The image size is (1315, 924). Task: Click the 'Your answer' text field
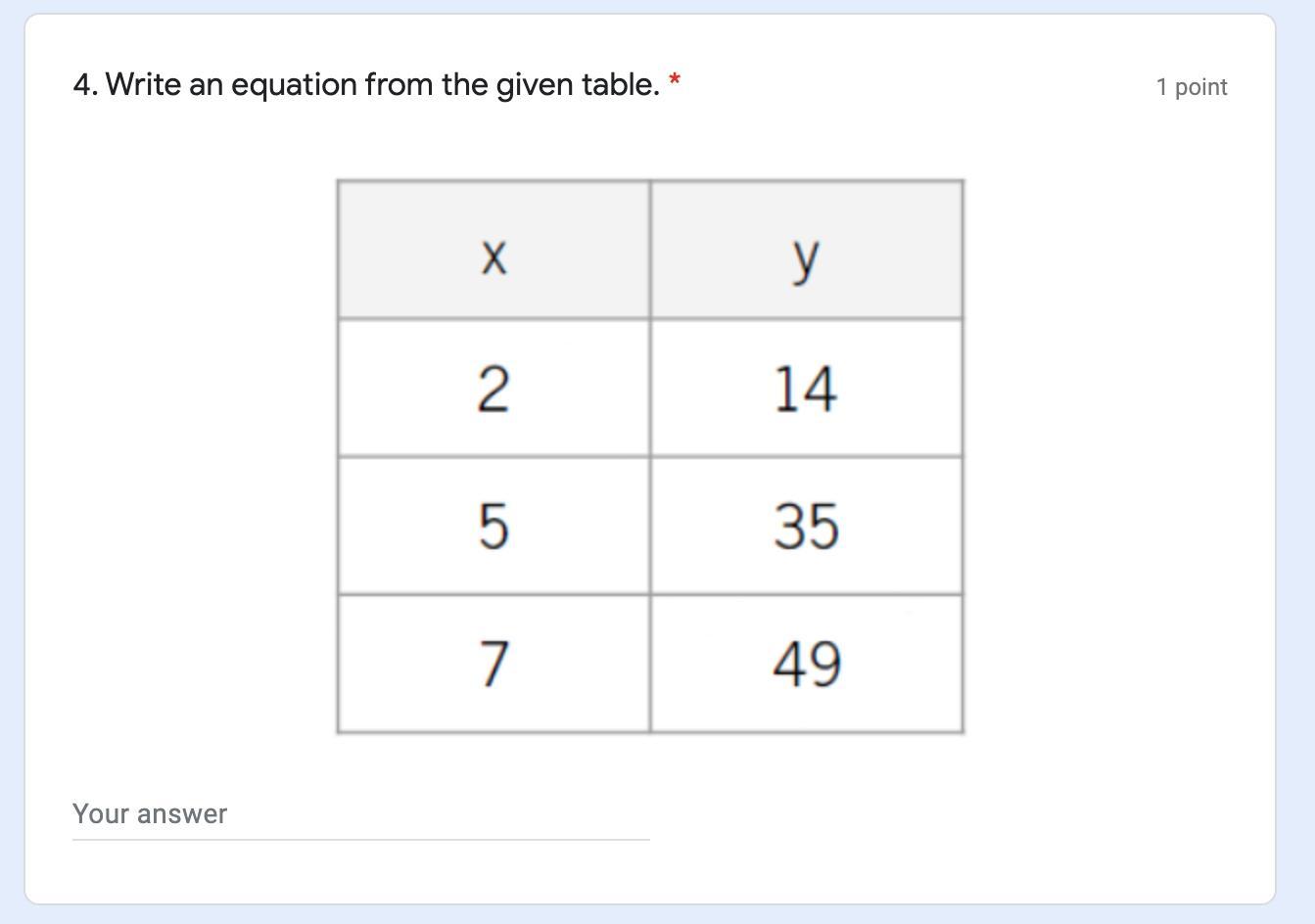tap(360, 814)
